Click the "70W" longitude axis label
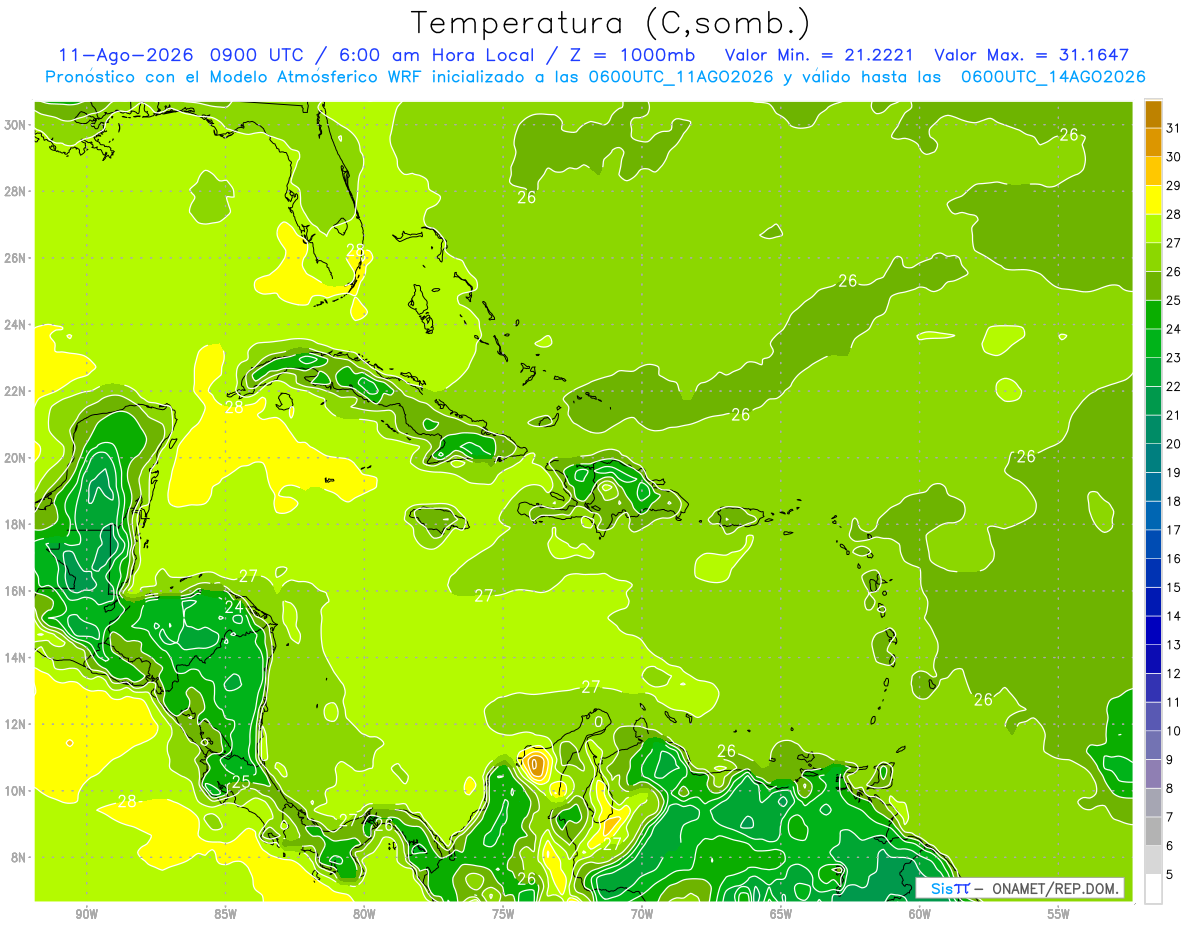The height and width of the screenshot is (927, 1200). click(x=642, y=914)
